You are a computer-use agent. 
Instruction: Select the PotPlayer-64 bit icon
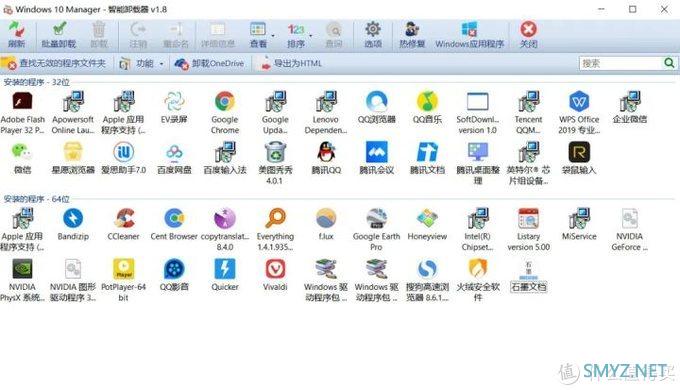124,269
